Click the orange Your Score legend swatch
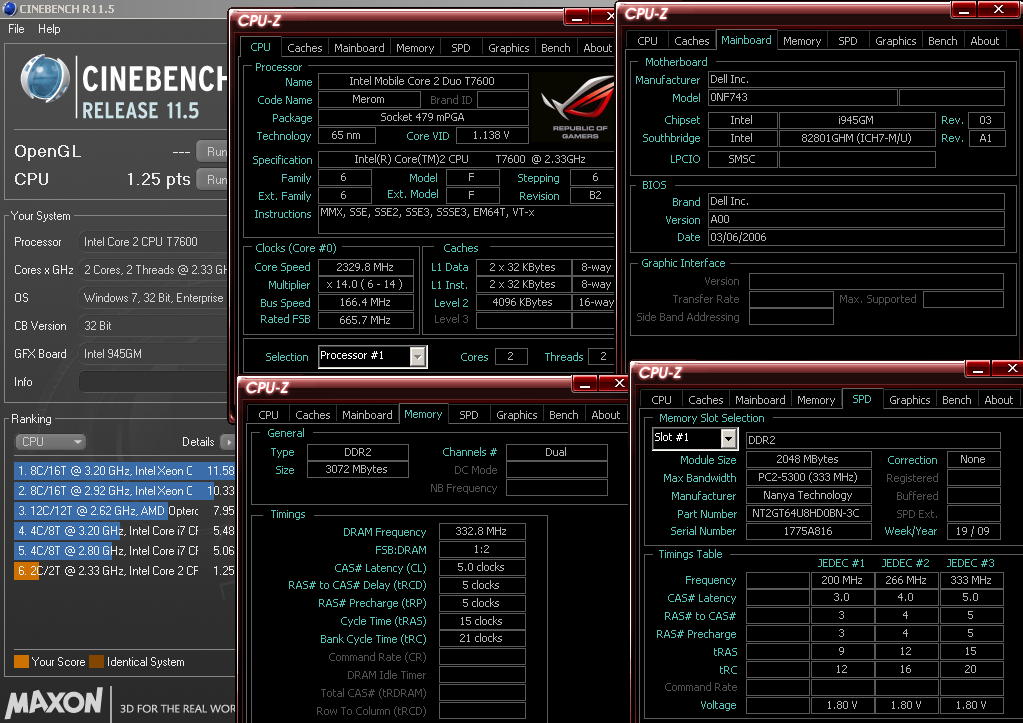The image size is (1023, 723). 21,662
